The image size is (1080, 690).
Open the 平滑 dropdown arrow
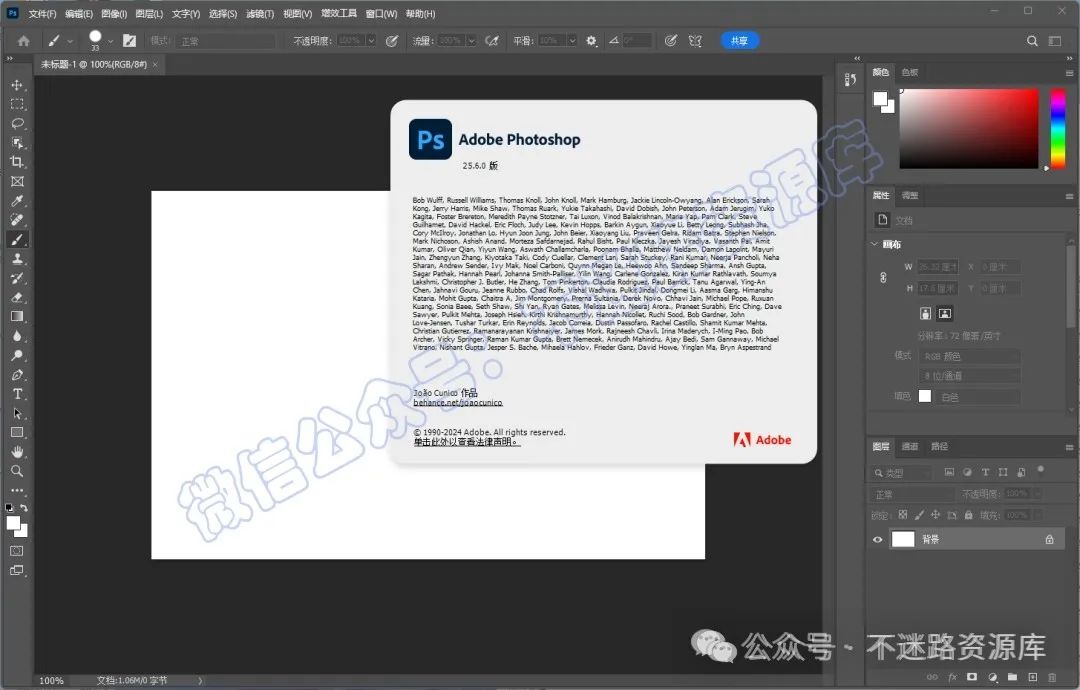(x=572, y=41)
